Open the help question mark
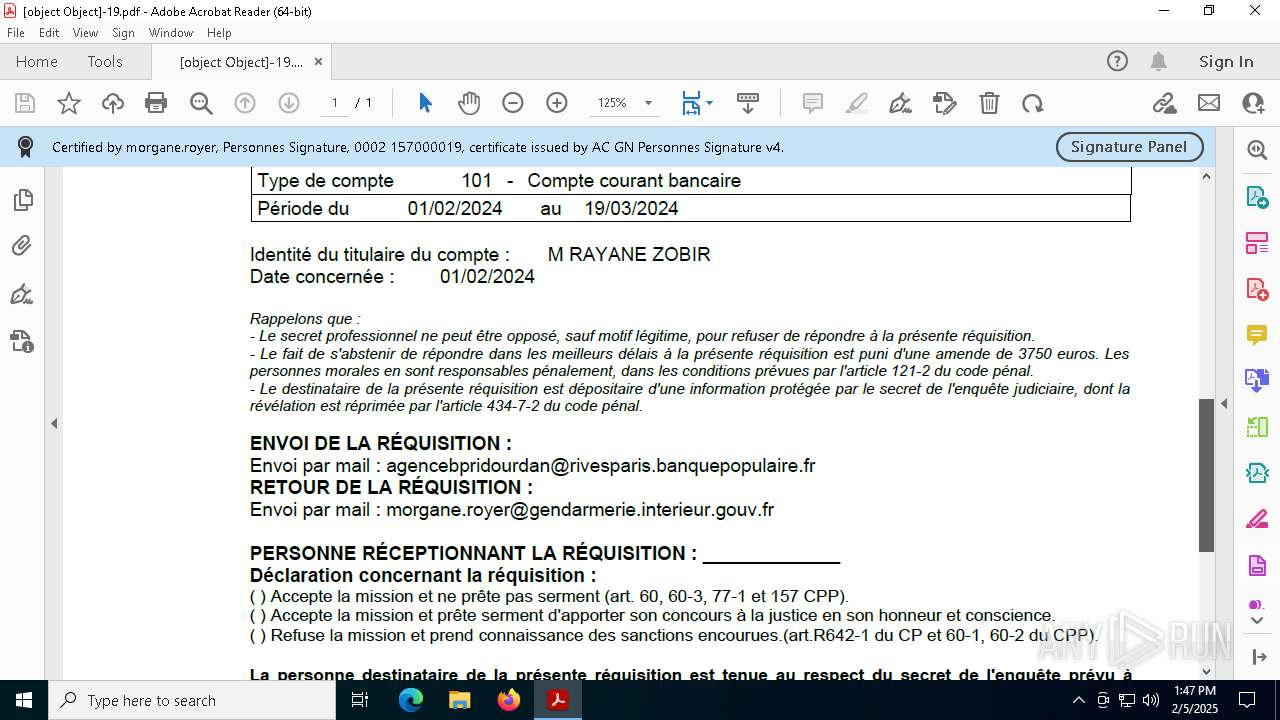Image resolution: width=1280 pixels, height=720 pixels. tap(1117, 61)
